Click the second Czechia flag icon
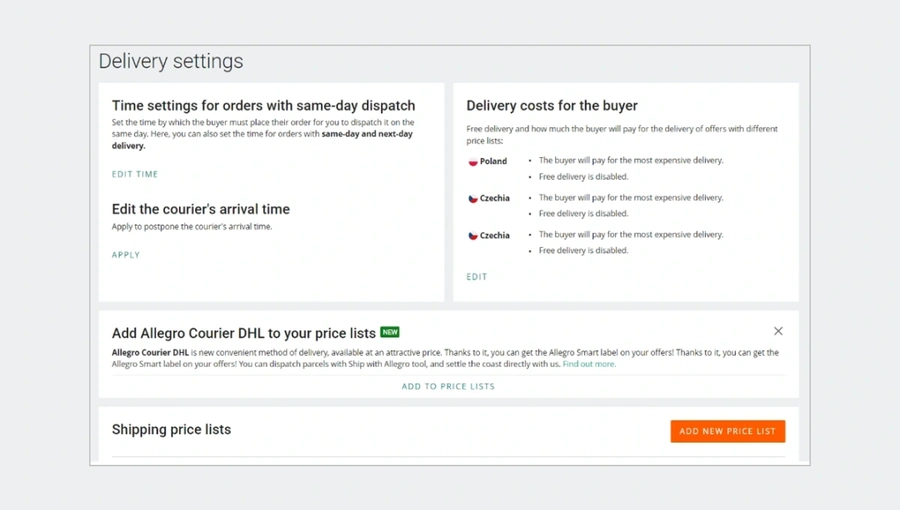Screen dimensions: 900x510 (473, 236)
